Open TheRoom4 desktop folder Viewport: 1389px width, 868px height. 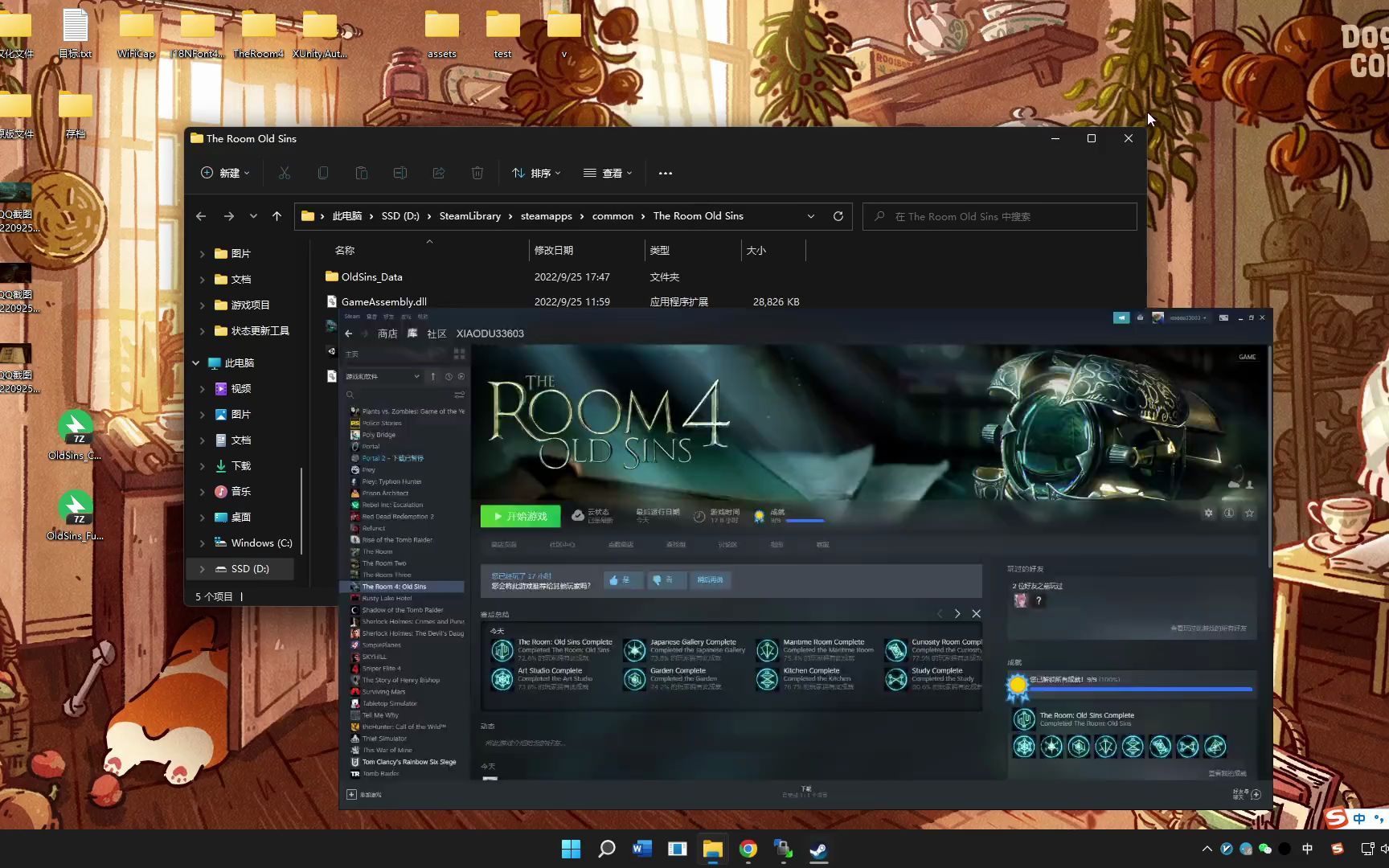(259, 35)
